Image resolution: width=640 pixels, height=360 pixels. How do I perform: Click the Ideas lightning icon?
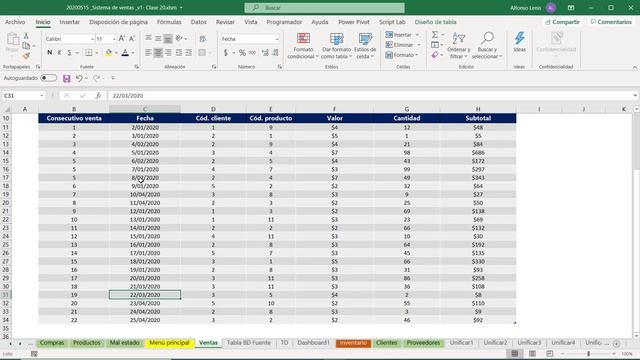(519, 42)
